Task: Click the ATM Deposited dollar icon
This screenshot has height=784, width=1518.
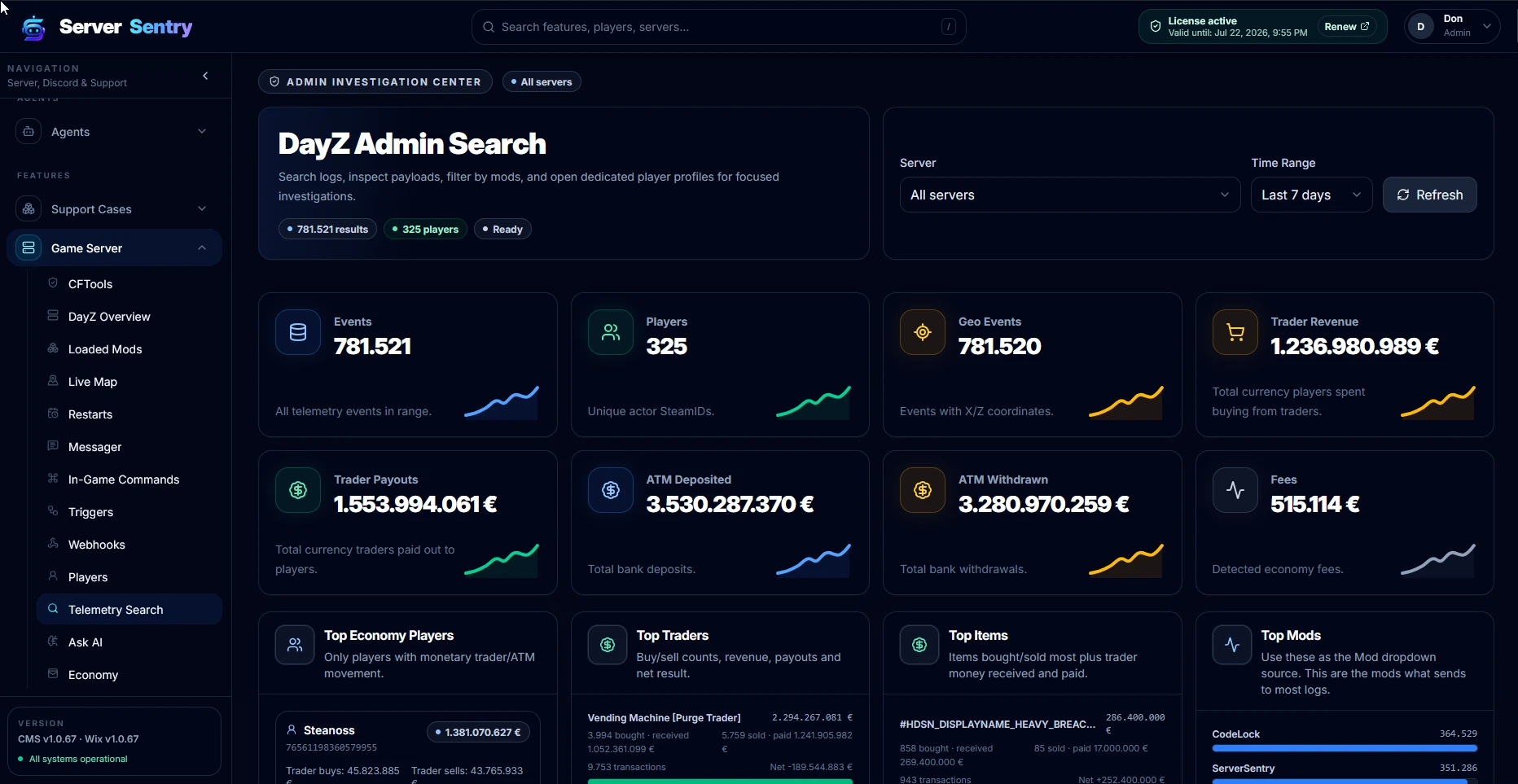Action: (611, 490)
